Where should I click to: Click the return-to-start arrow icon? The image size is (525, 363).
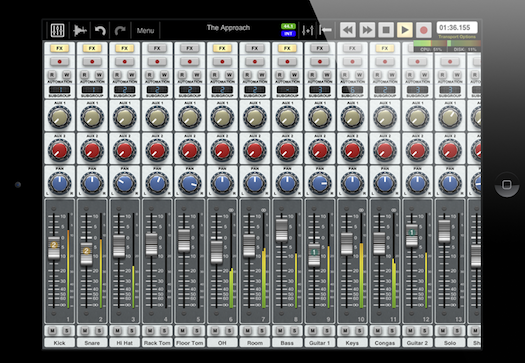[326, 30]
